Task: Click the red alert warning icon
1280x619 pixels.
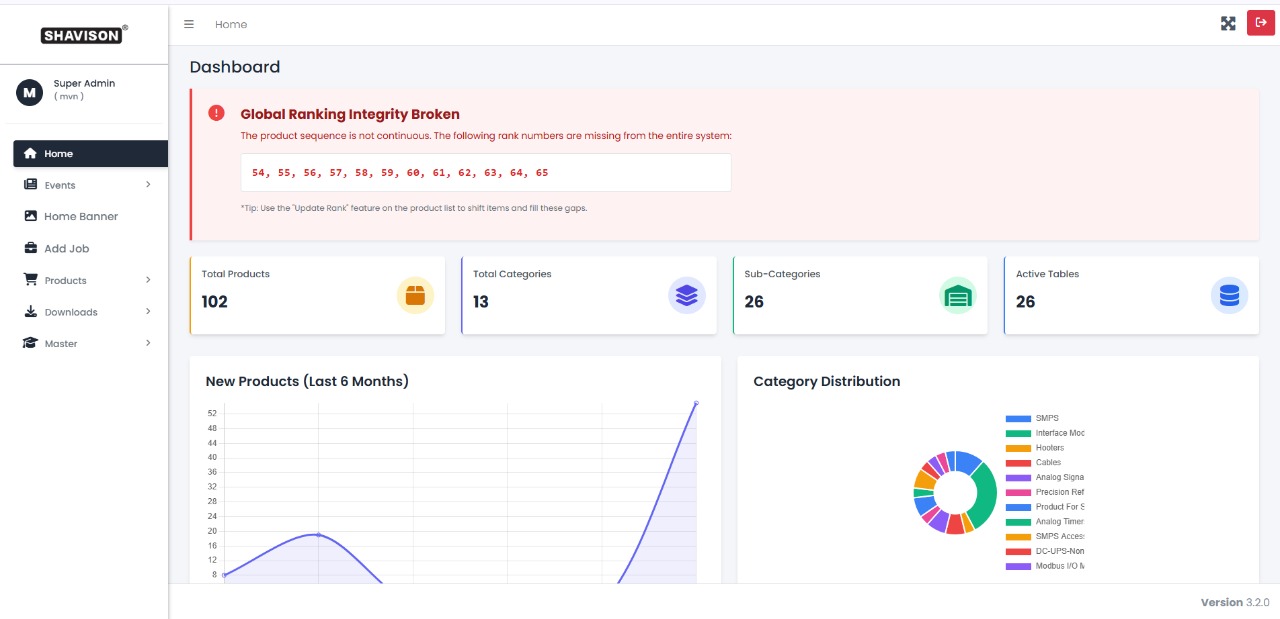Action: (216, 113)
